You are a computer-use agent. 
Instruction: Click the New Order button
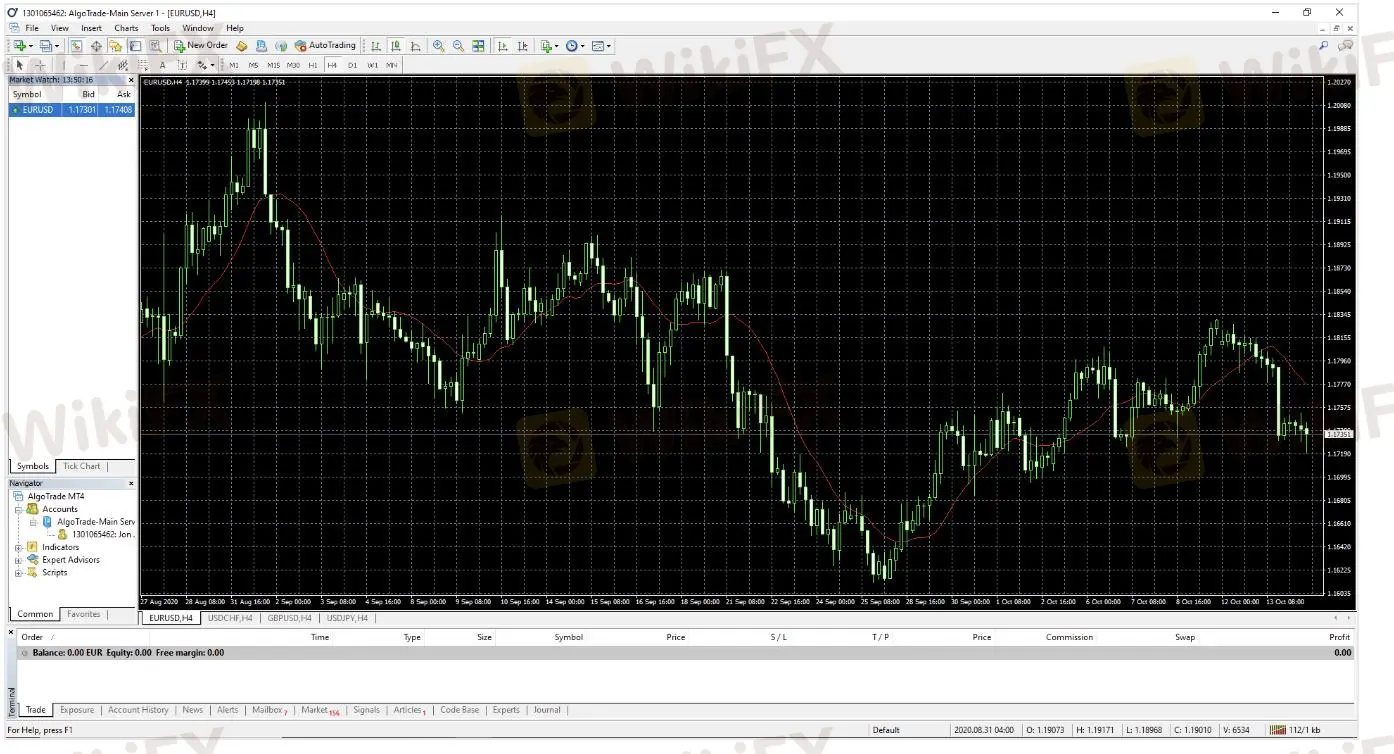pyautogui.click(x=200, y=46)
